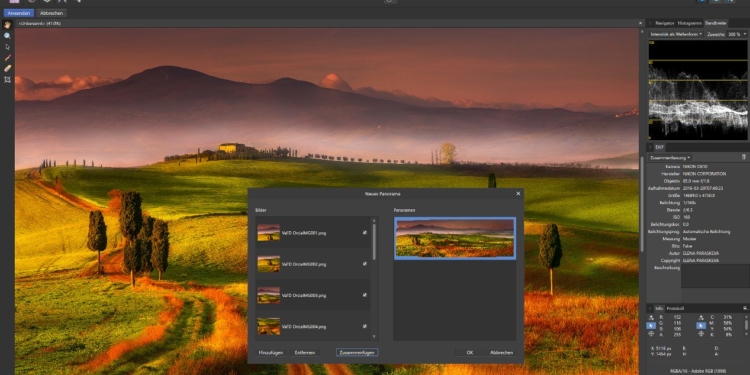Click the crosshair icon next to A value
Viewport: 750px width, 375px height.
click(651, 334)
